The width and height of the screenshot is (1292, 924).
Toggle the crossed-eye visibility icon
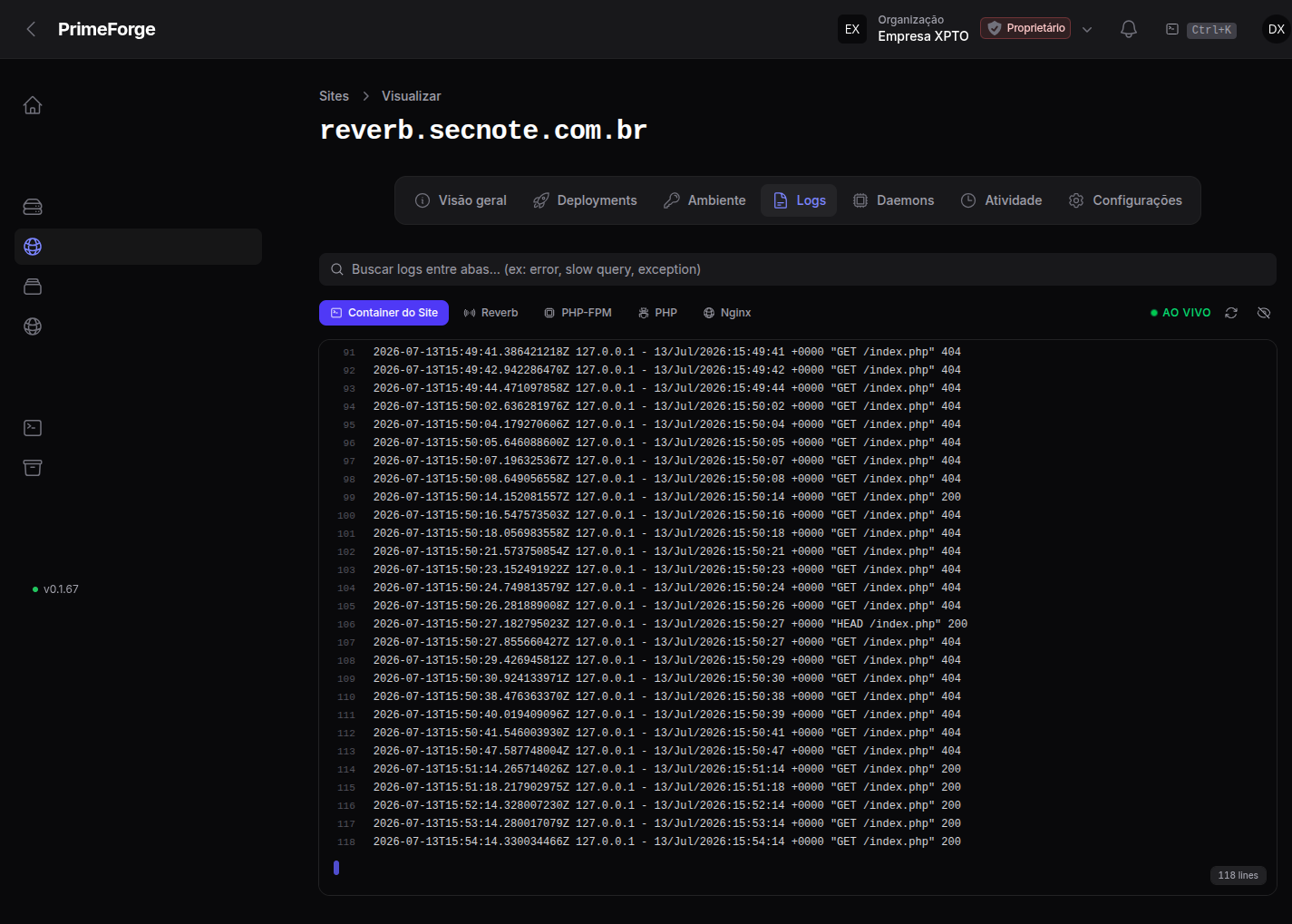point(1264,313)
